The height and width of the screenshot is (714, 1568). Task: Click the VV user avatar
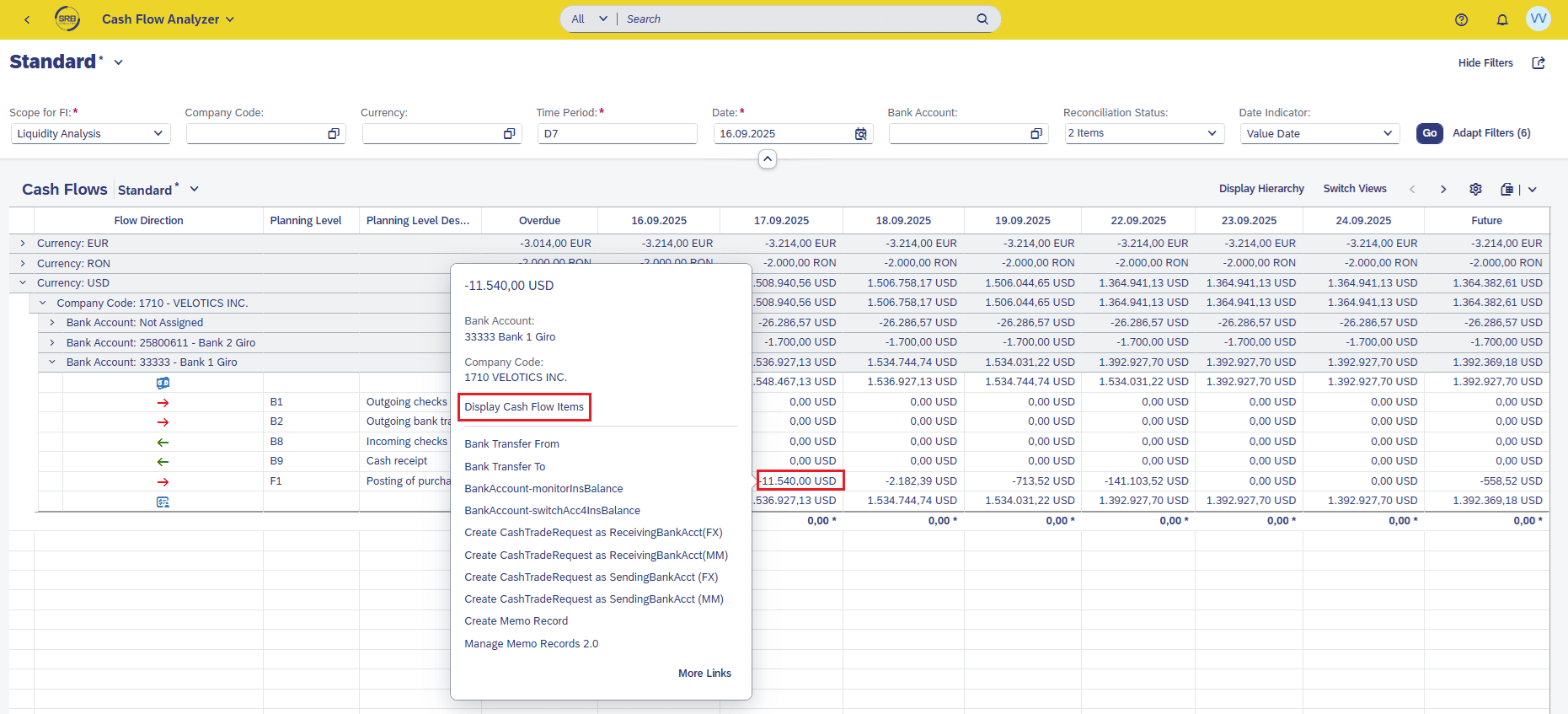coord(1538,19)
